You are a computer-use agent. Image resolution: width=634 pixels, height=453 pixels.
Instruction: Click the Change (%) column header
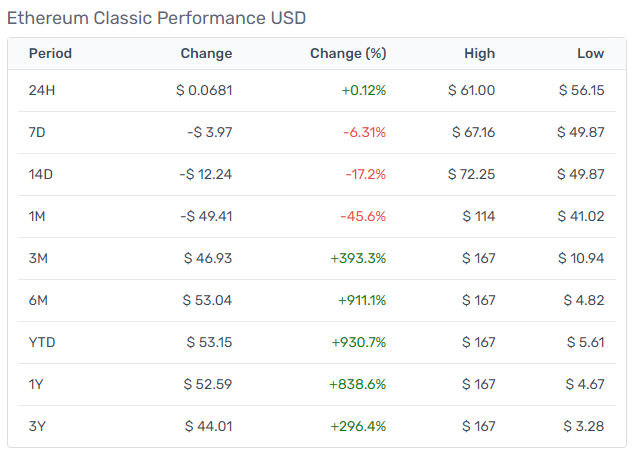tap(348, 53)
